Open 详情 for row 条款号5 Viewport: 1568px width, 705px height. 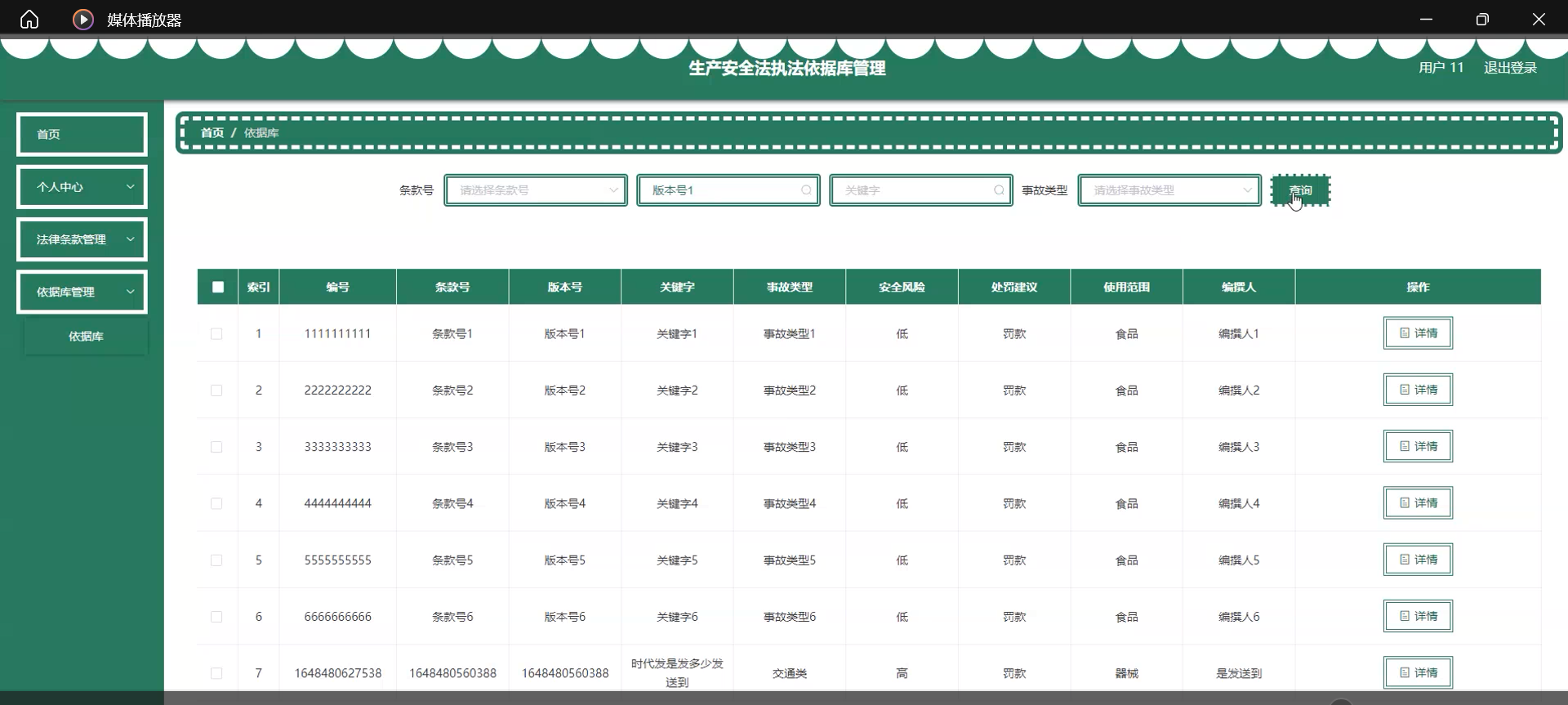(x=1418, y=560)
